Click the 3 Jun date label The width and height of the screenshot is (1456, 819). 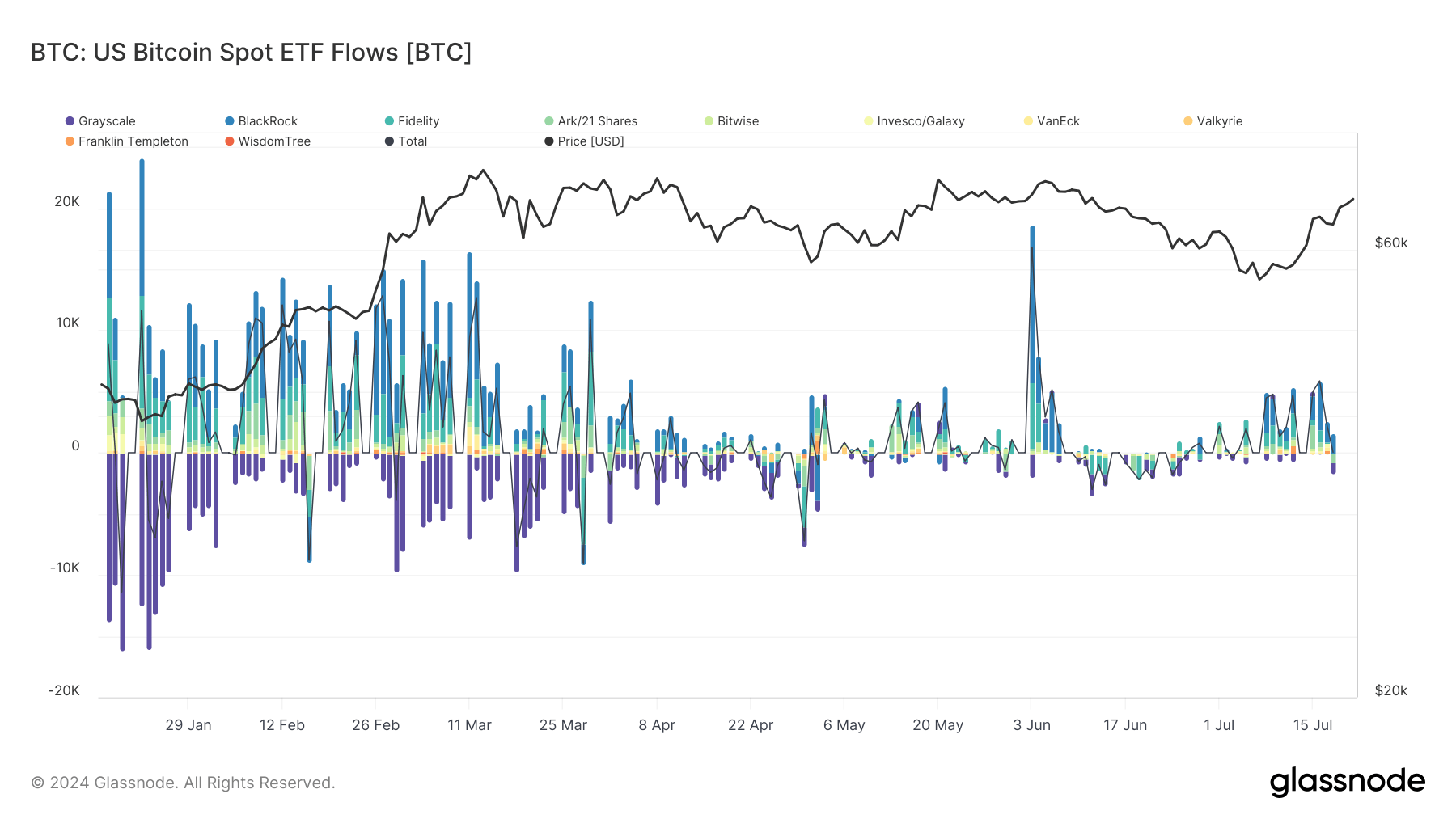click(1032, 725)
